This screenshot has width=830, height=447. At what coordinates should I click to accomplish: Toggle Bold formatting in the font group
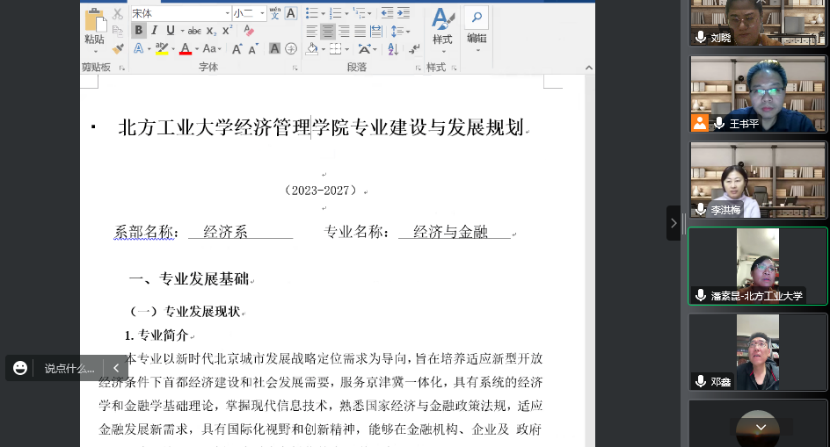[139, 30]
